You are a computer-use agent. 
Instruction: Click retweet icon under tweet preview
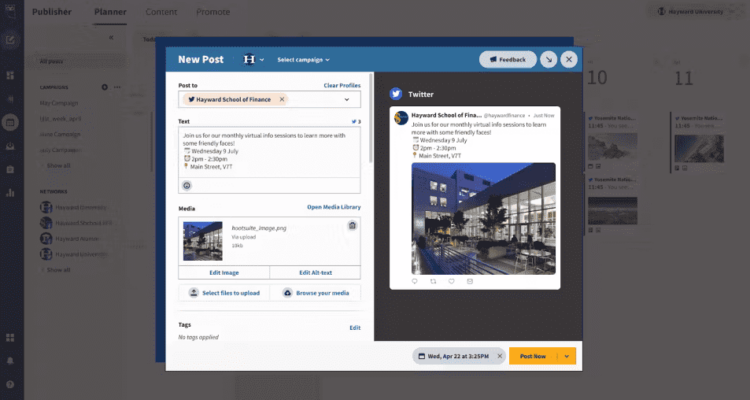click(x=433, y=281)
